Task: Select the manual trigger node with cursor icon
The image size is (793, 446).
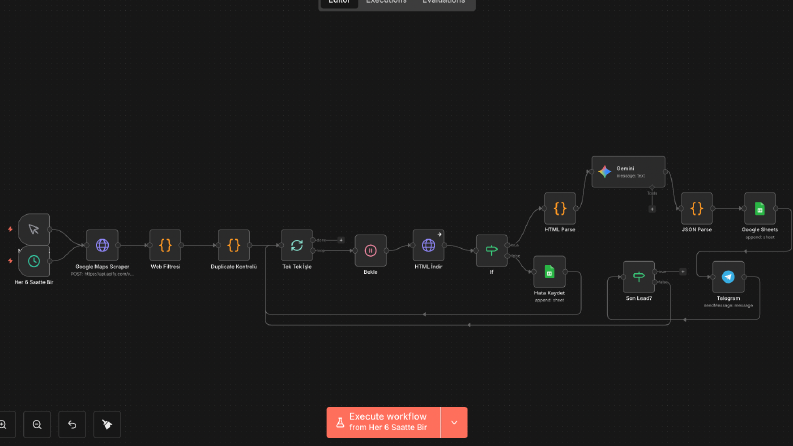Action: pyautogui.click(x=34, y=229)
